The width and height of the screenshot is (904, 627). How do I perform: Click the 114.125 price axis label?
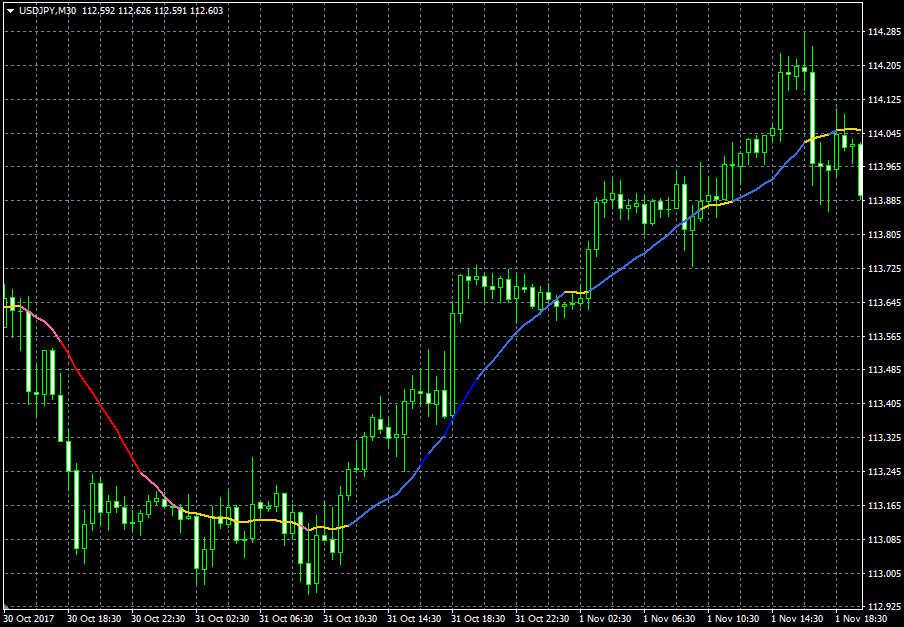[883, 100]
